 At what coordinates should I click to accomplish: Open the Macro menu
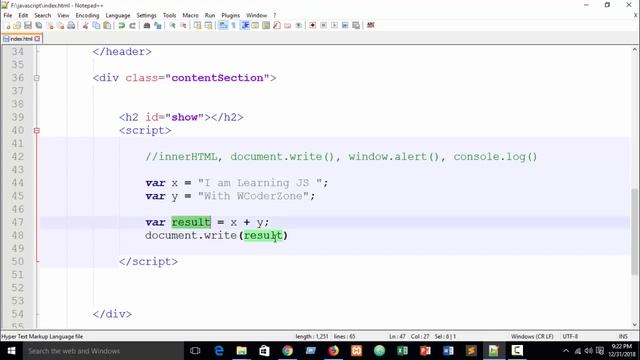click(x=190, y=16)
